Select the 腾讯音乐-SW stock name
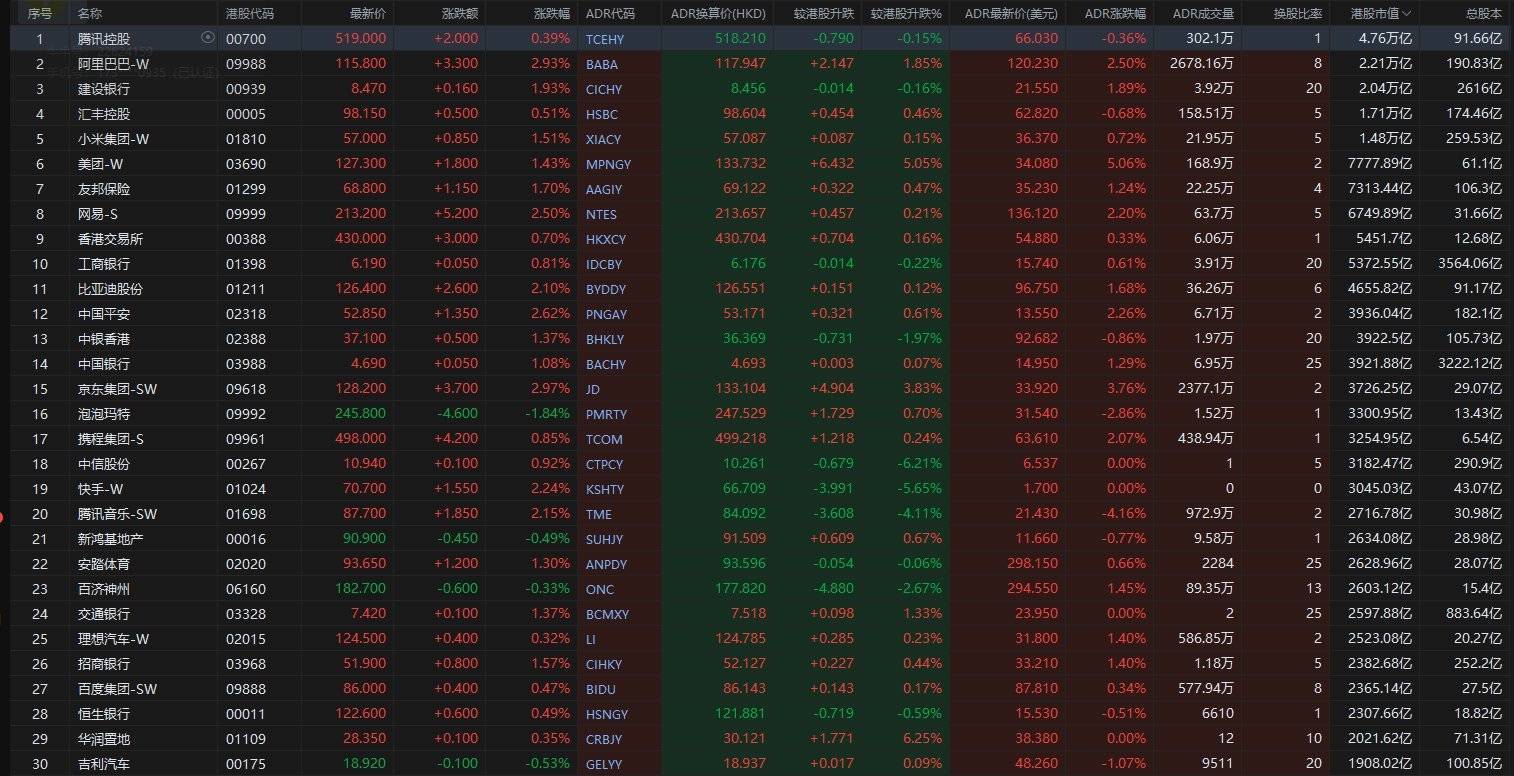This screenshot has height=776, width=1514. pos(118,514)
